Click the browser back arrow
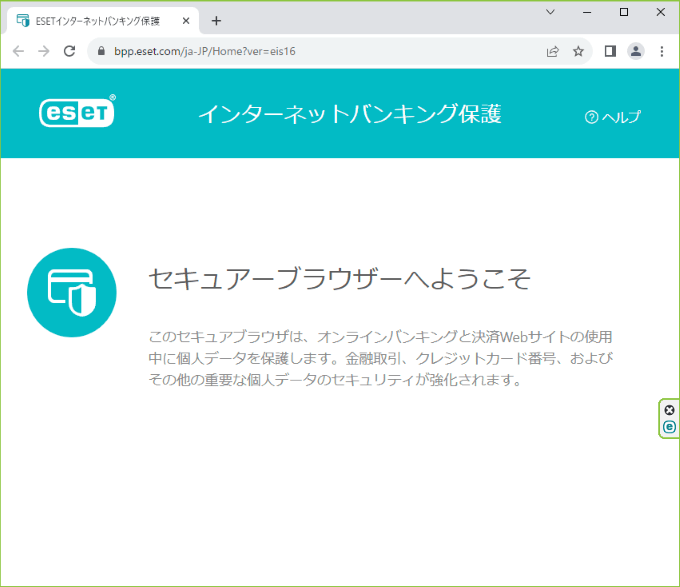 (x=18, y=51)
